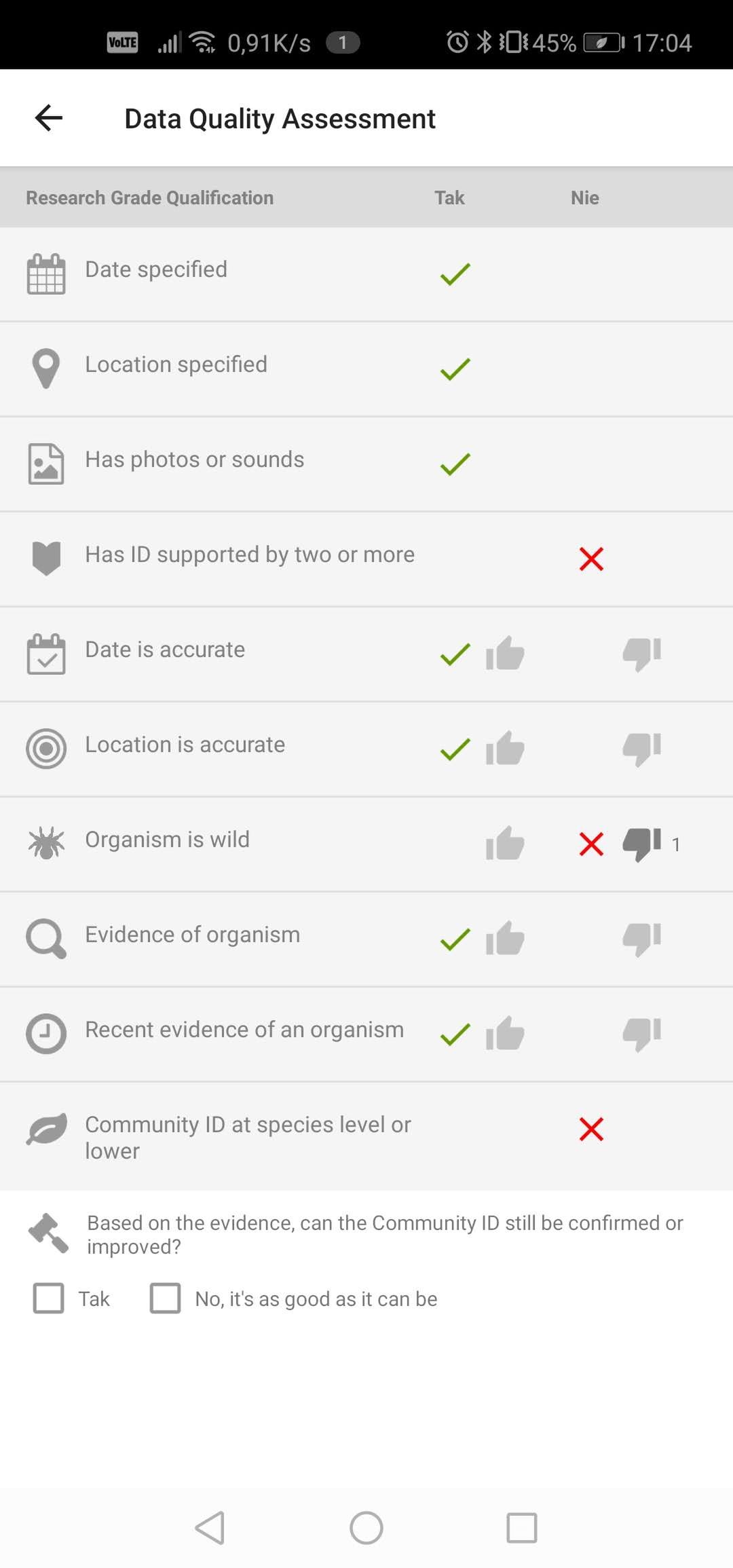The width and height of the screenshot is (733, 1568).
Task: Thumbs down Recent evidence of an organism
Action: click(641, 1034)
